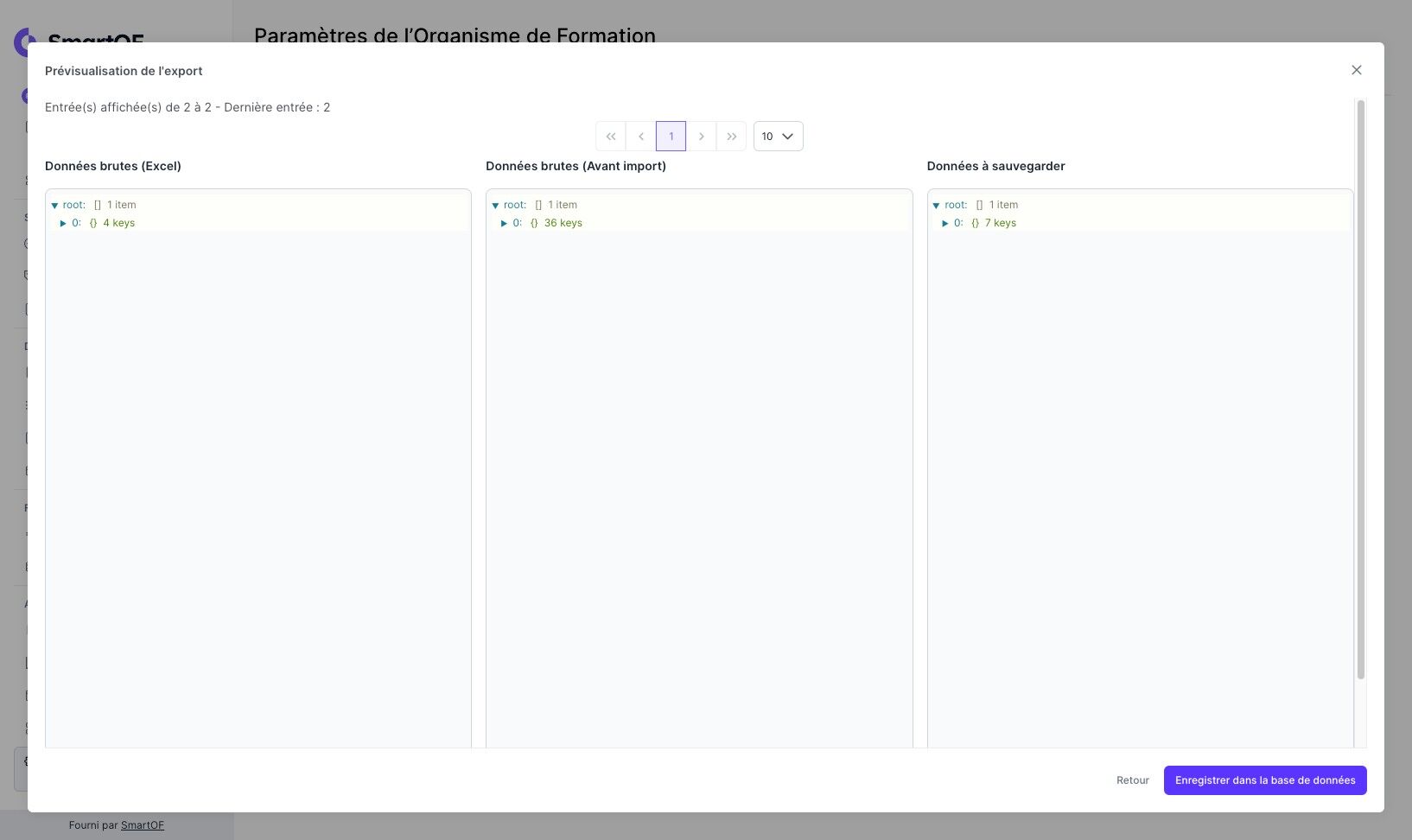Screen dimensions: 1412x840
Task: Expand item 0 arrow in Avant import panel
Action: click(x=504, y=223)
